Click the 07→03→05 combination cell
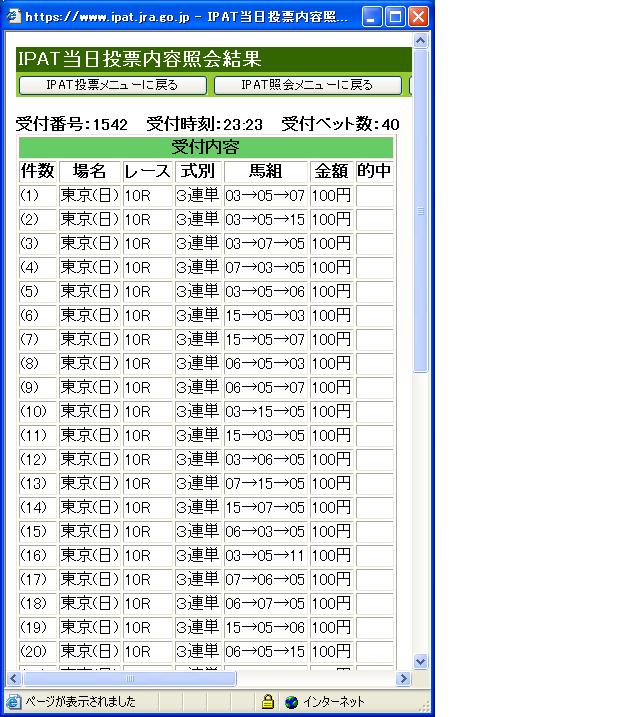This screenshot has width=640, height=717. tap(266, 268)
